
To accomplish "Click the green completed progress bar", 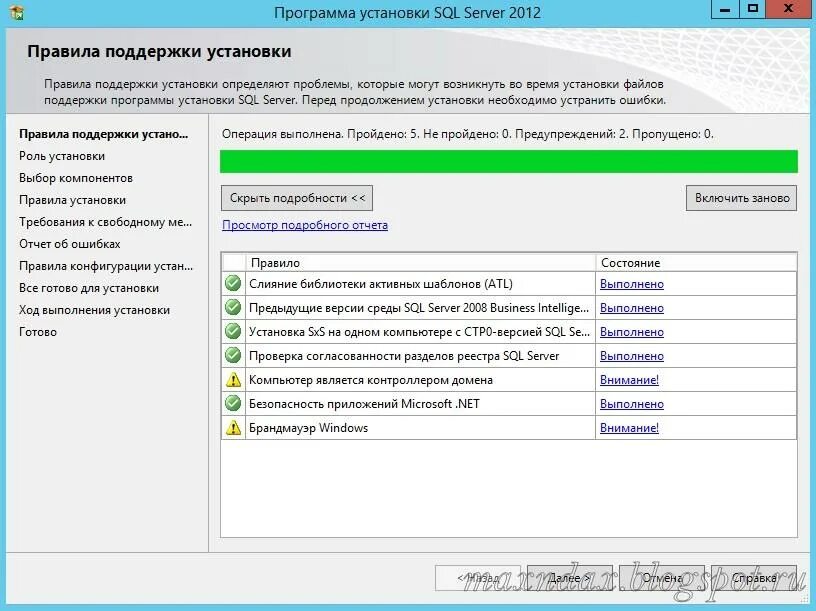I will [x=508, y=161].
